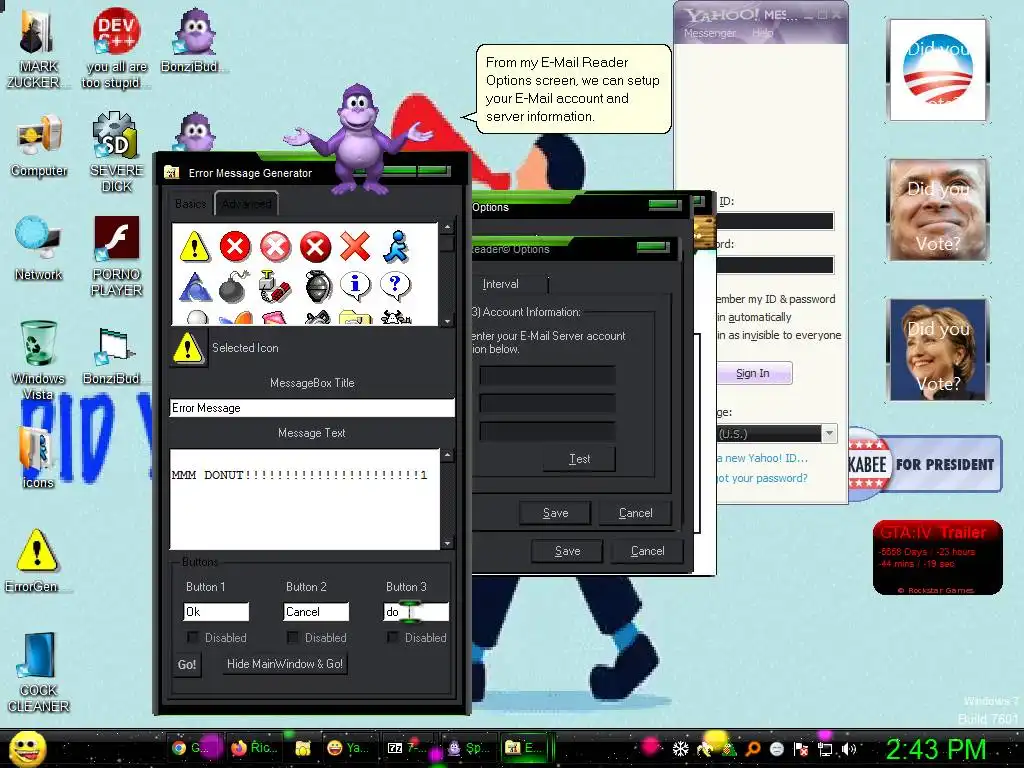Open the icons folder on desktop

[x=37, y=457]
